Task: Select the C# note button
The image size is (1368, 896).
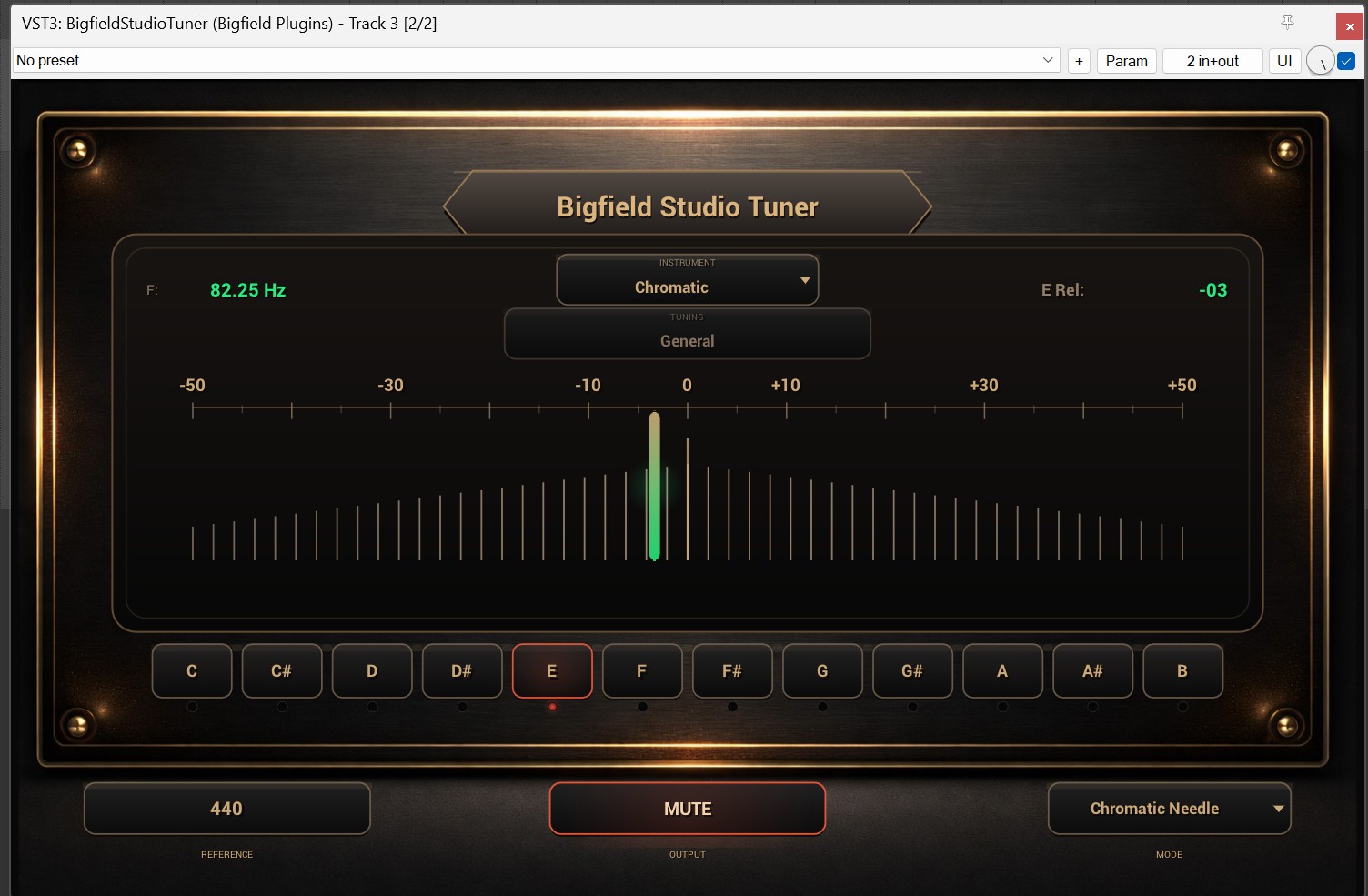Action: pos(282,671)
